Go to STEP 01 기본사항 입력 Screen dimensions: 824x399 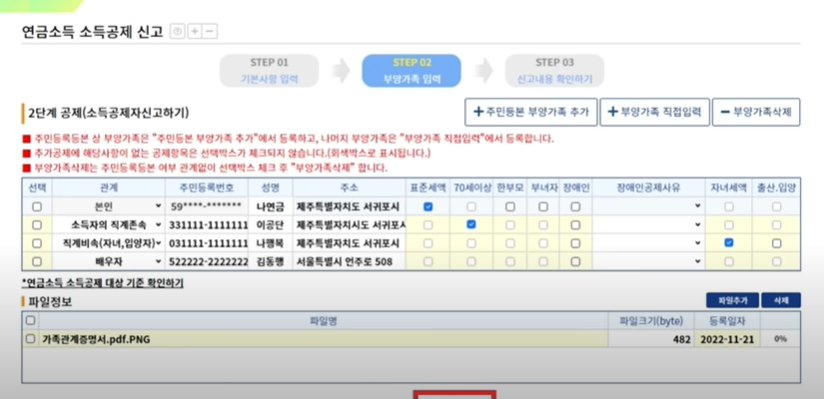coord(269,71)
